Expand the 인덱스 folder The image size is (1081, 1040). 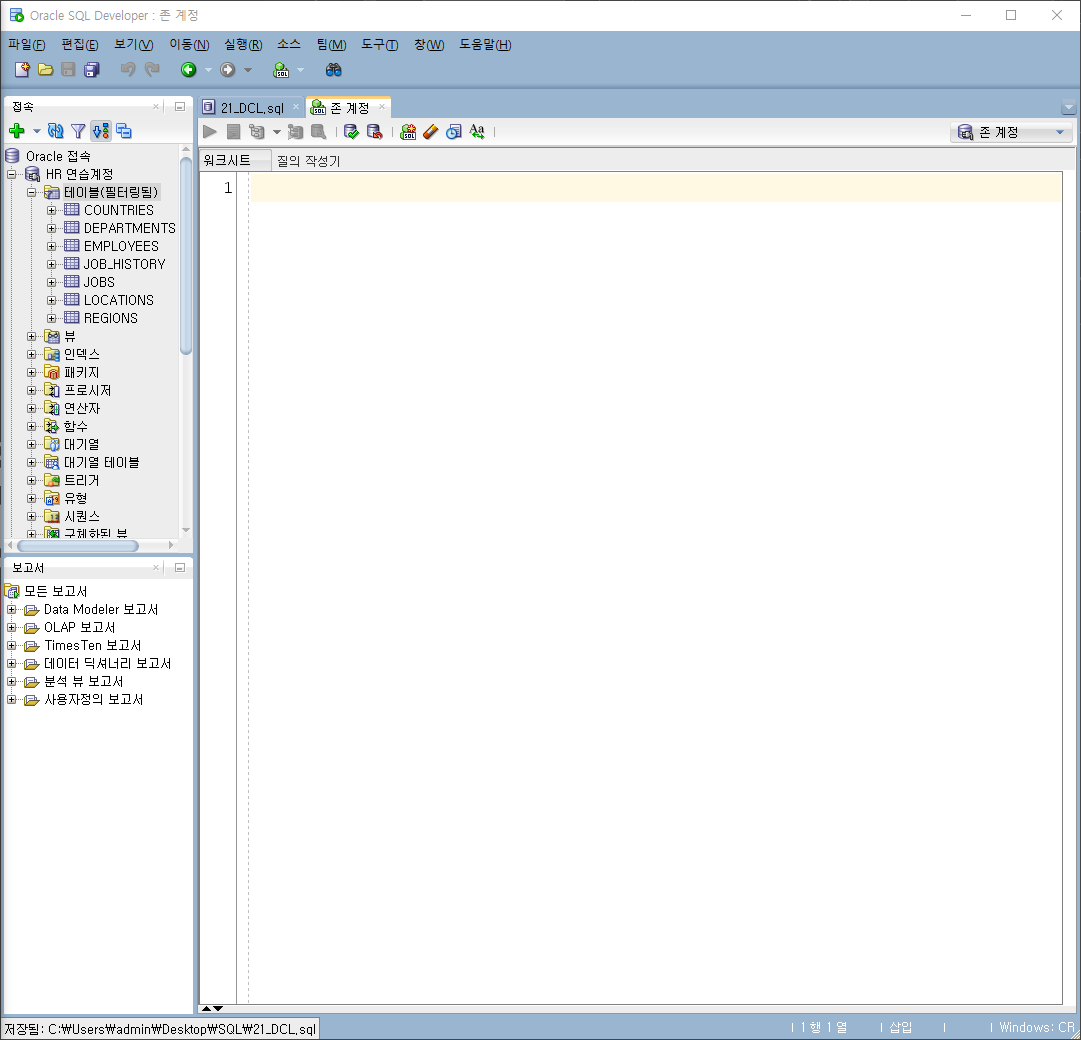tap(32, 354)
